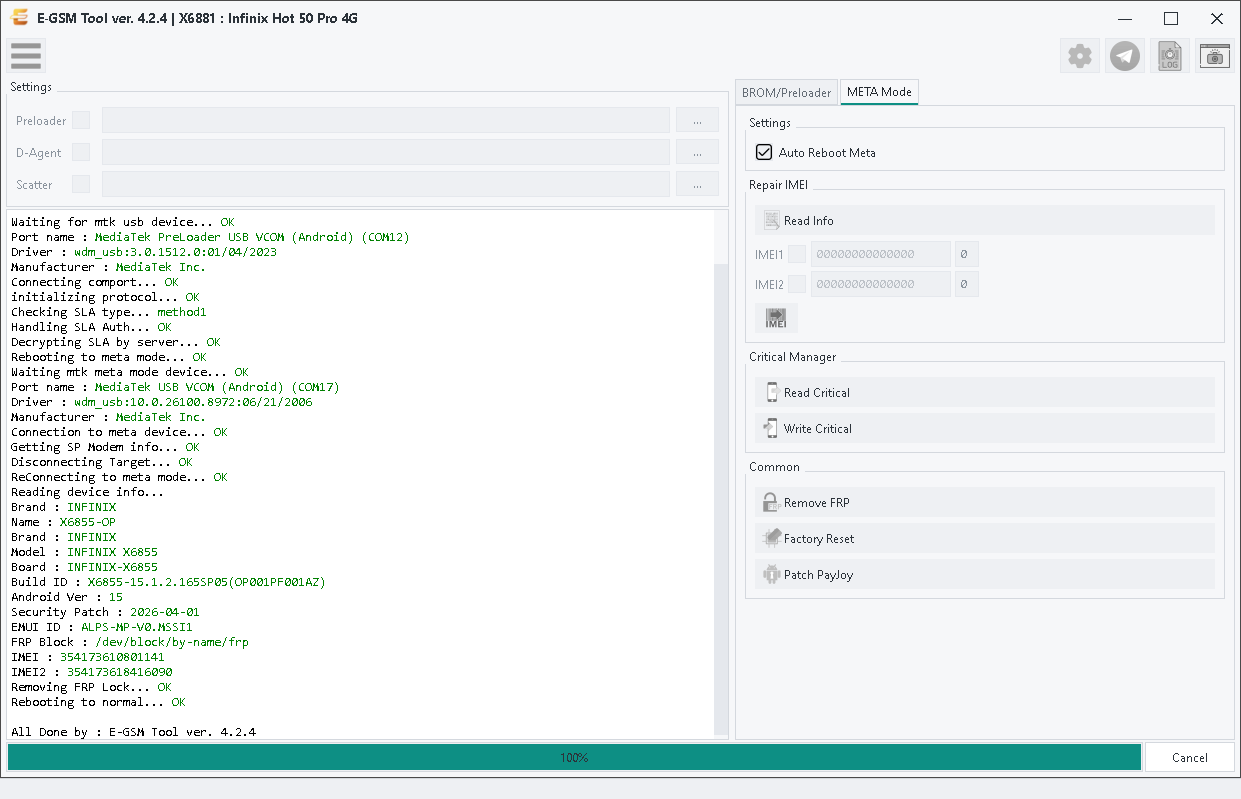Open the Telegram channel icon
This screenshot has height=799, width=1241.
[x=1125, y=56]
